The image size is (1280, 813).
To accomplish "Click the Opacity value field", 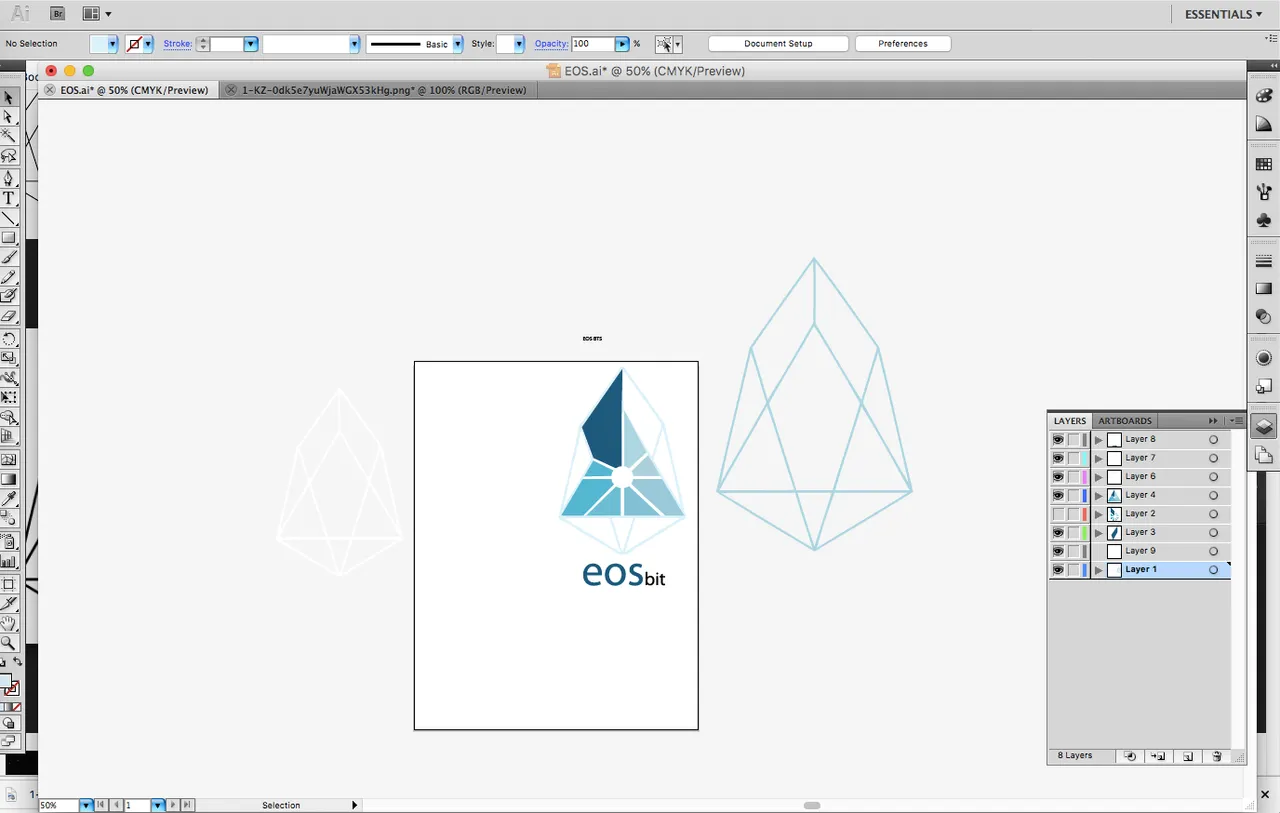I will 592,44.
